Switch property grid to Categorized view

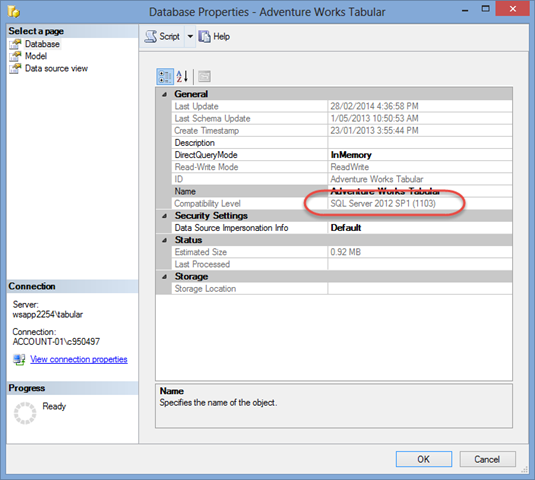165,76
